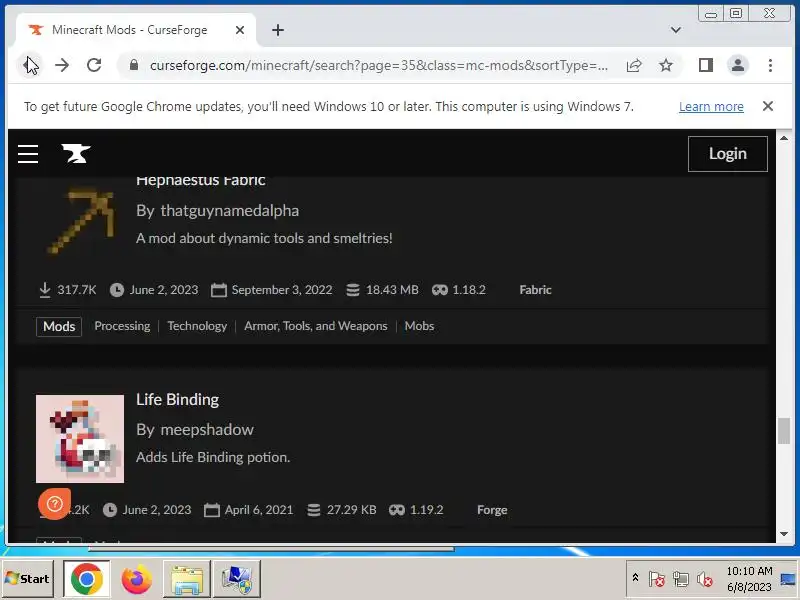Open the CurseForge hamburger menu
This screenshot has height=600, width=800.
pyautogui.click(x=28, y=154)
